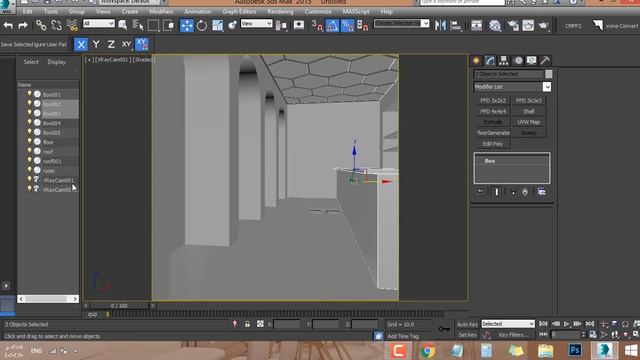Click the Use Pivot Point Center icon
Screen dimensions: 640x360
[x=281, y=25]
